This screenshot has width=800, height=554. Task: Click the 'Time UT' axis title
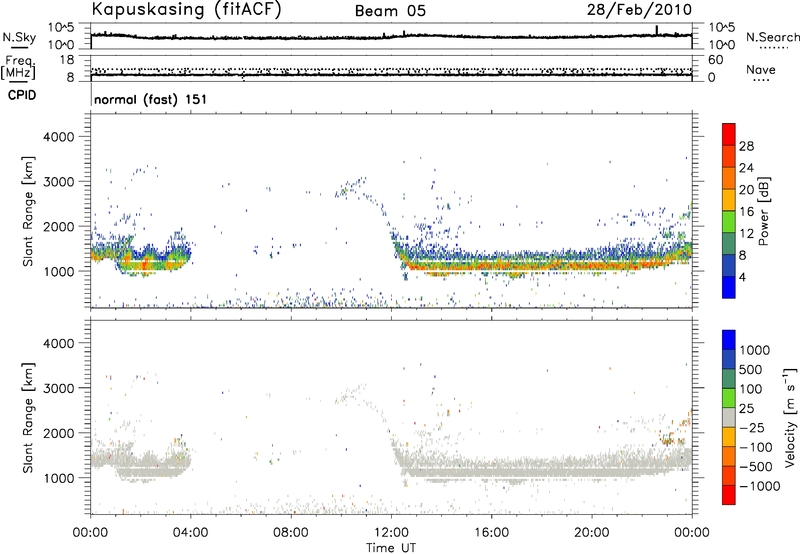[391, 548]
